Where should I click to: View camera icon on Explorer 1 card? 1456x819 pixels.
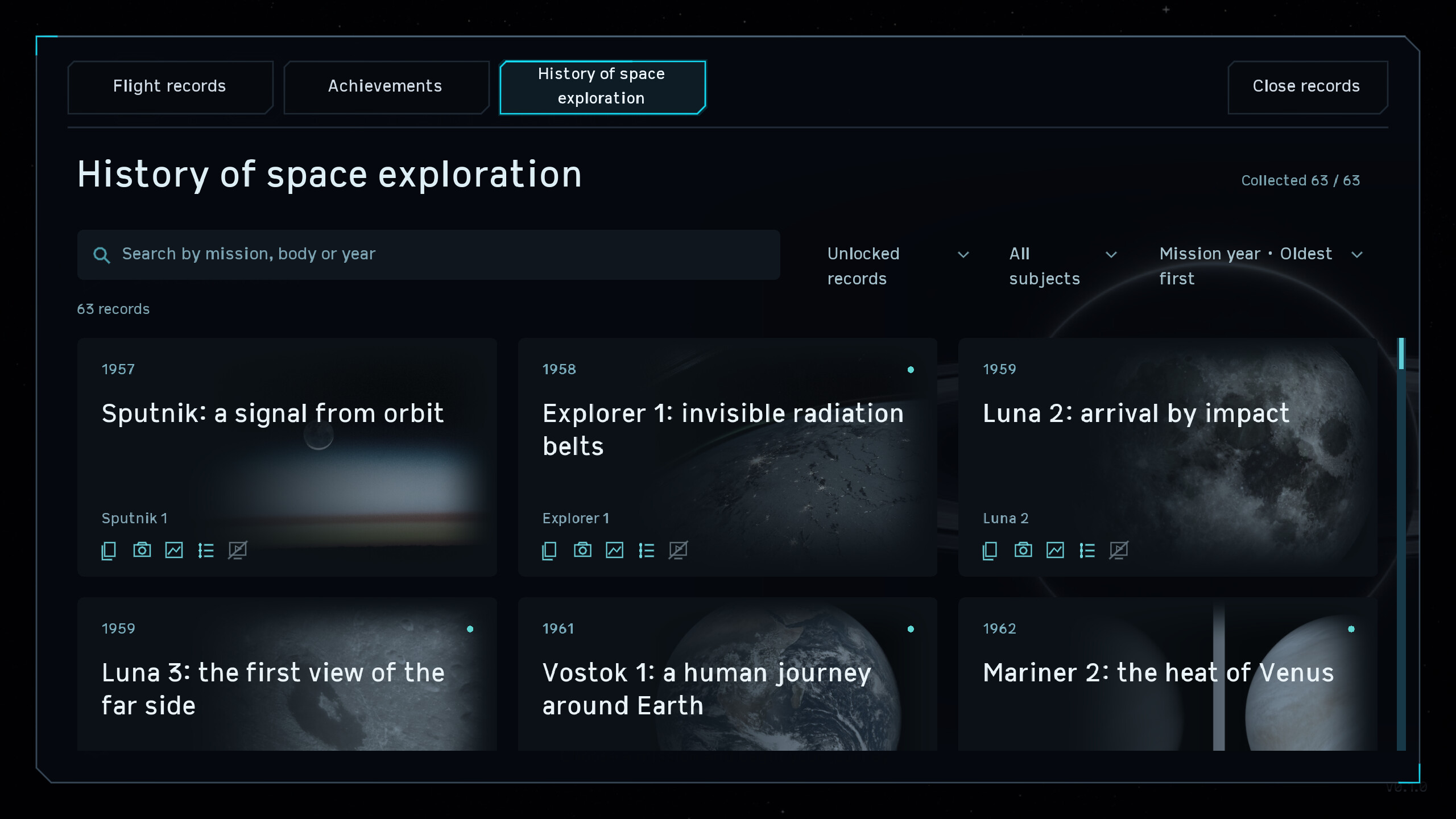point(583,550)
